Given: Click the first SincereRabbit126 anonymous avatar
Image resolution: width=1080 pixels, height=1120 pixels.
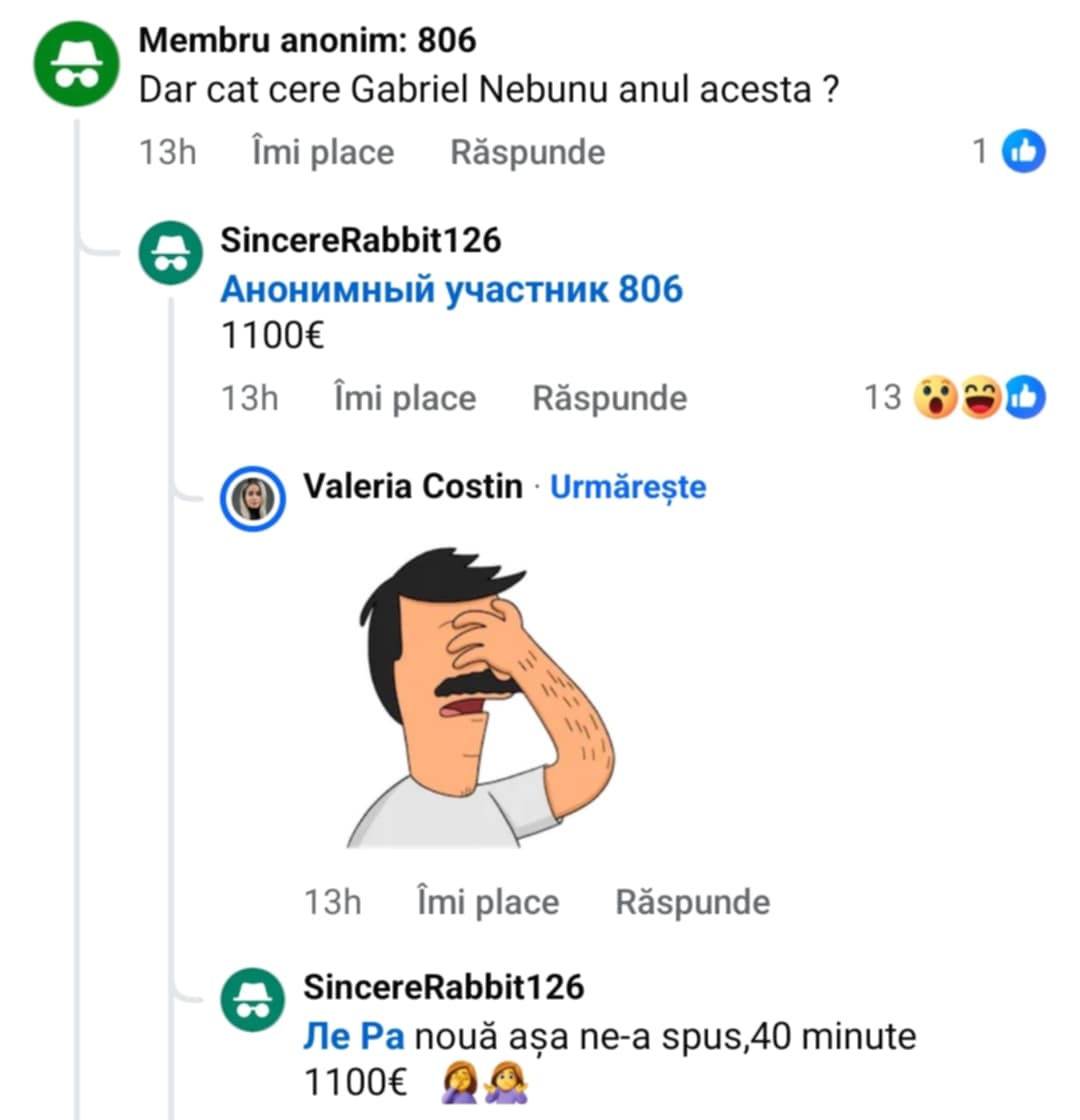Looking at the screenshot, I should point(170,252).
